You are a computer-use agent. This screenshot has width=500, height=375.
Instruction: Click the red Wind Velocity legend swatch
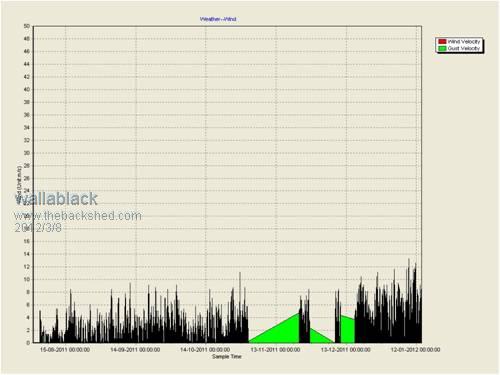coord(442,42)
